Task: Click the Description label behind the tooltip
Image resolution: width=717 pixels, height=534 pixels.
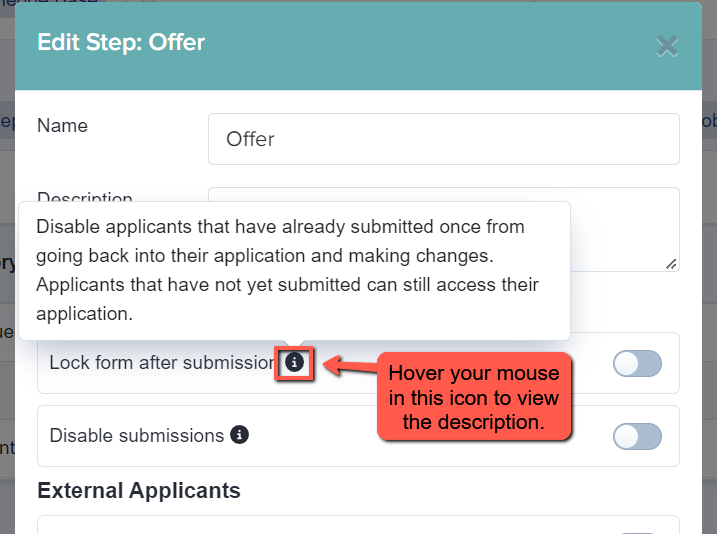Action: (85, 197)
